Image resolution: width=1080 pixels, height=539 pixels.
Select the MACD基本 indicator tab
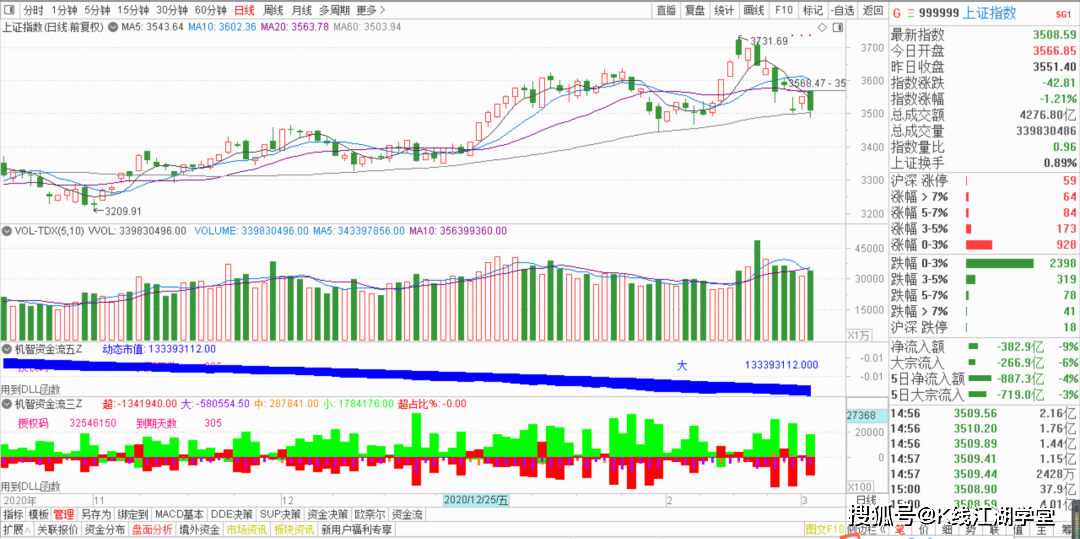(x=179, y=514)
